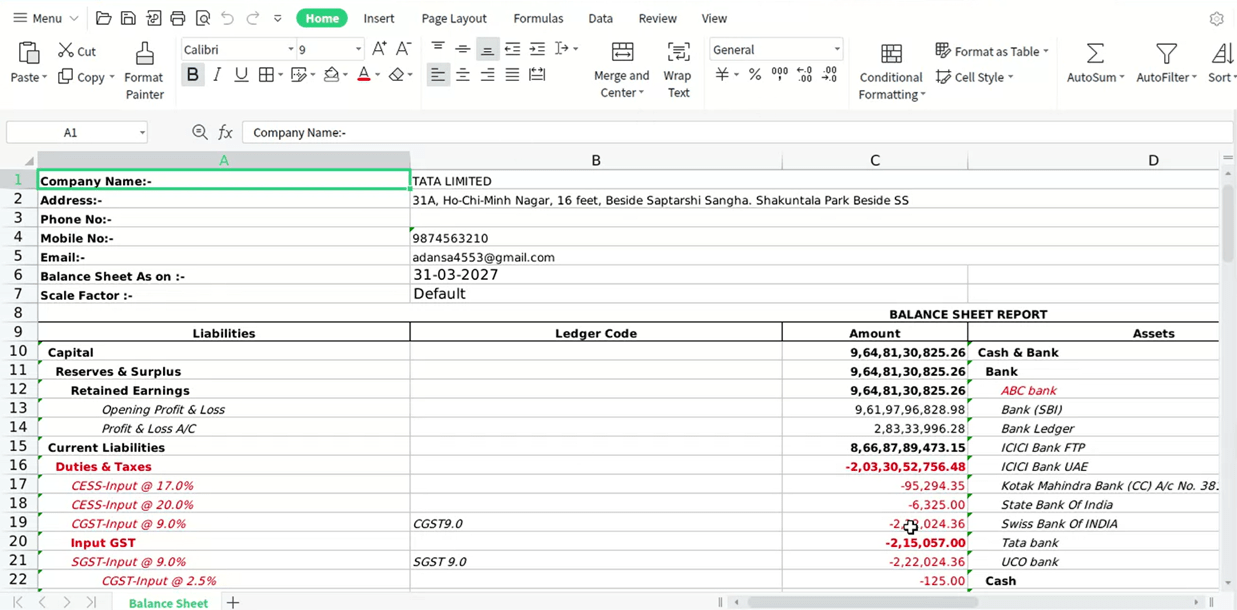The width and height of the screenshot is (1237, 610).
Task: Open the main Menu button
Action: 45,18
